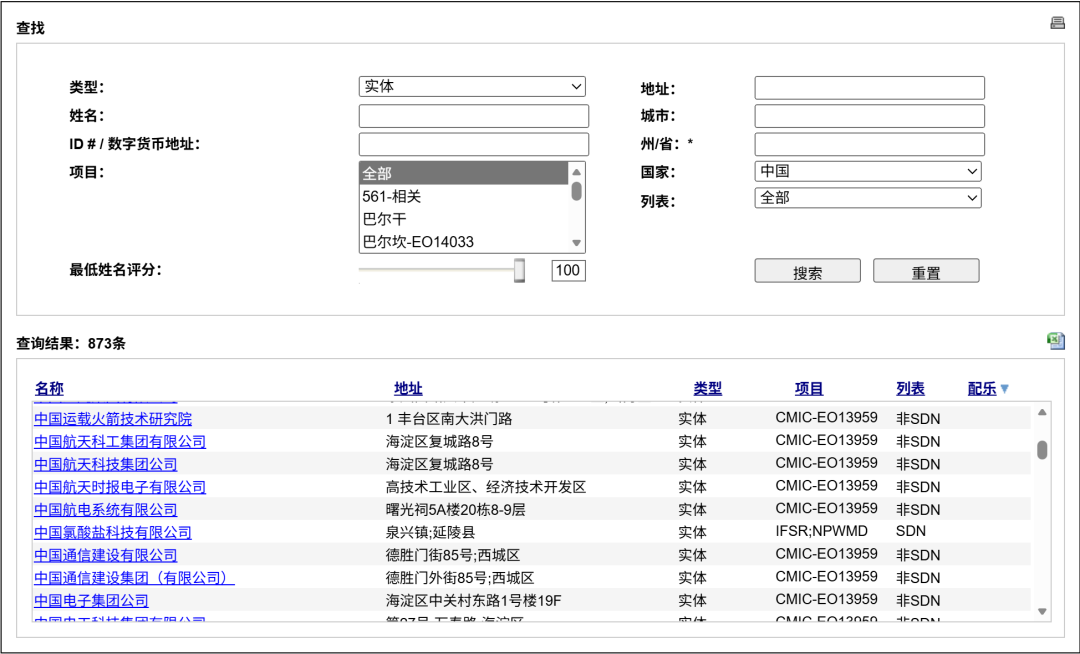Click the 最低姓名评分 slider handle
This screenshot has height=654, width=1080.
point(519,270)
